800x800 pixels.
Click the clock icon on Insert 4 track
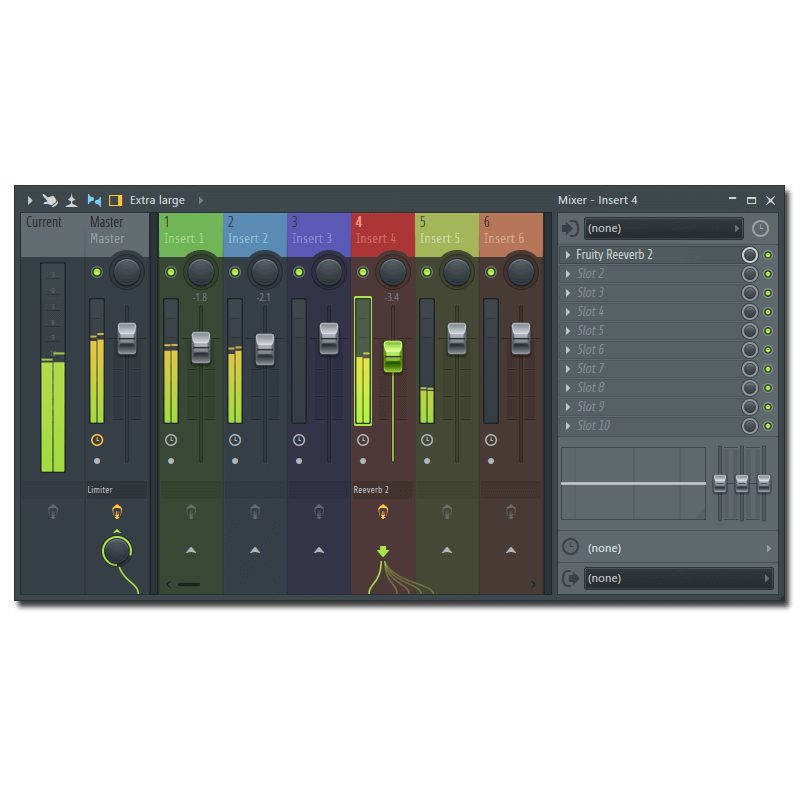click(x=362, y=439)
